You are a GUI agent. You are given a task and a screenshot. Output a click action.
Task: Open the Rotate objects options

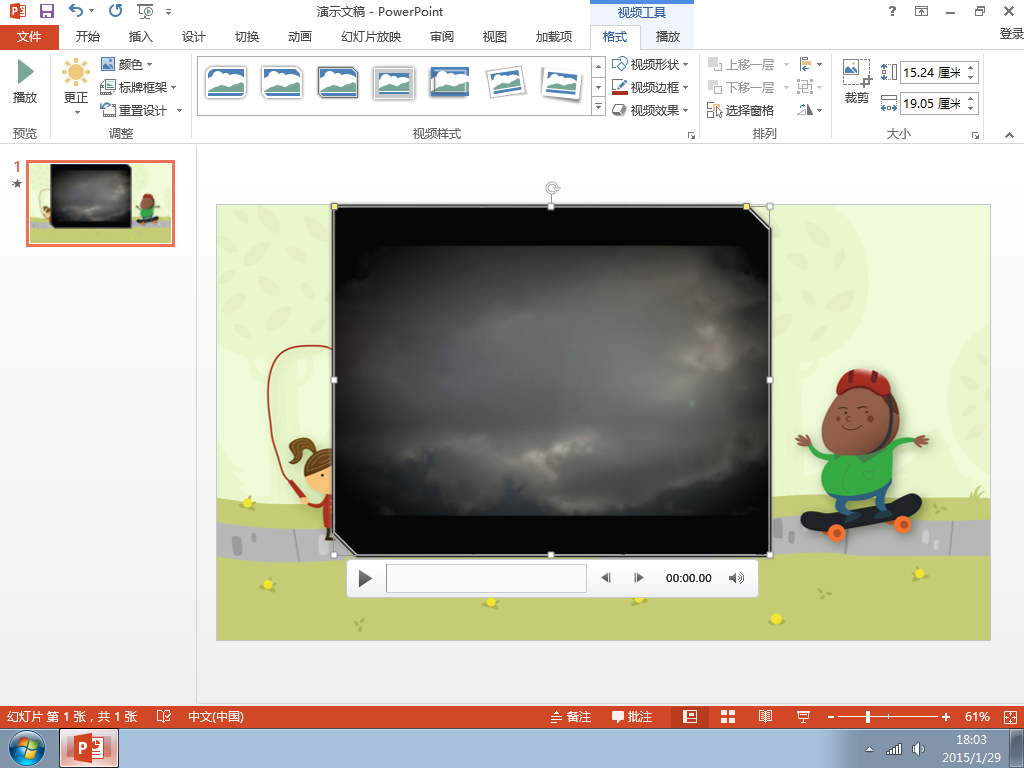[810, 110]
